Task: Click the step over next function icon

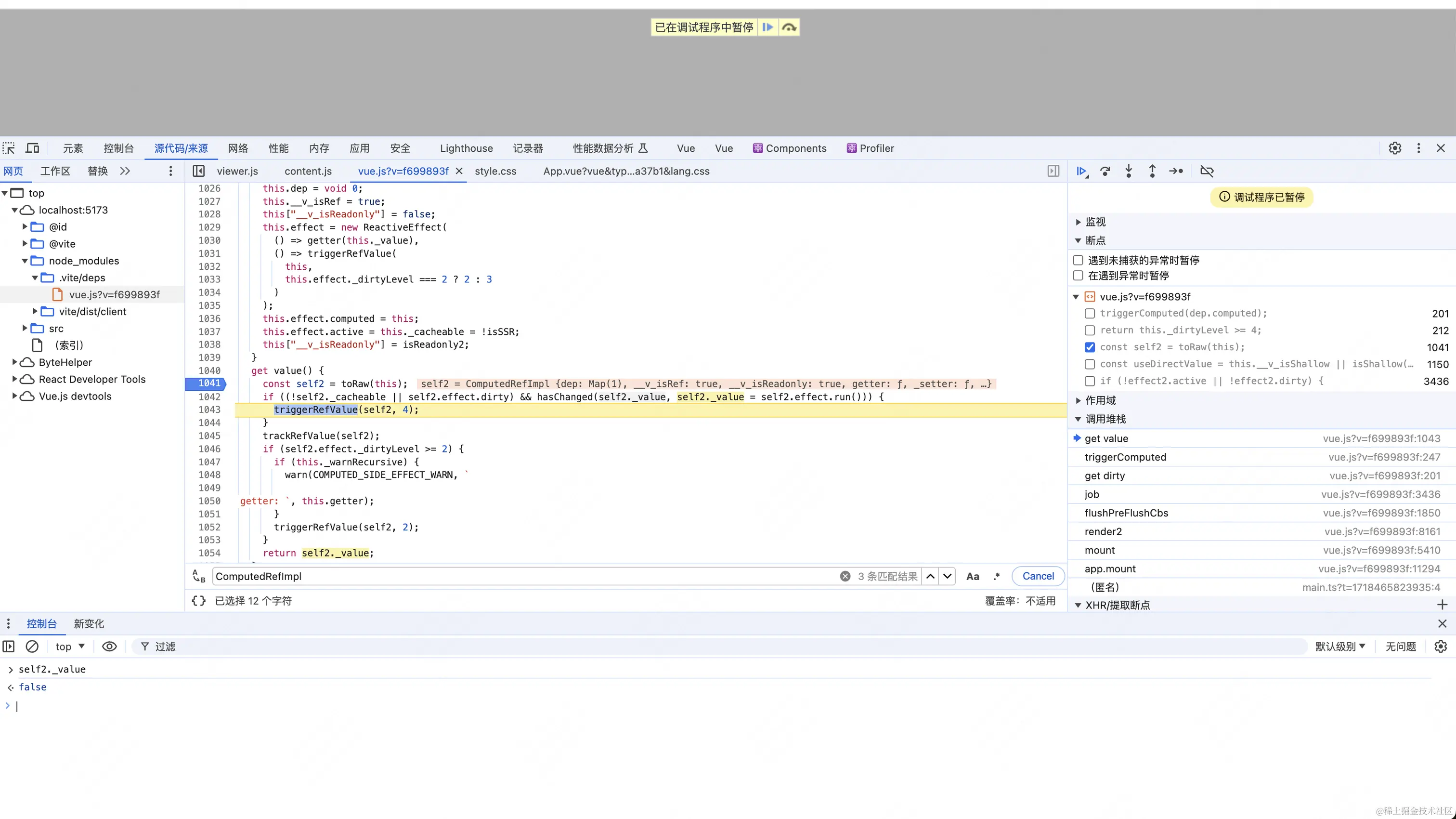Action: tap(1105, 171)
